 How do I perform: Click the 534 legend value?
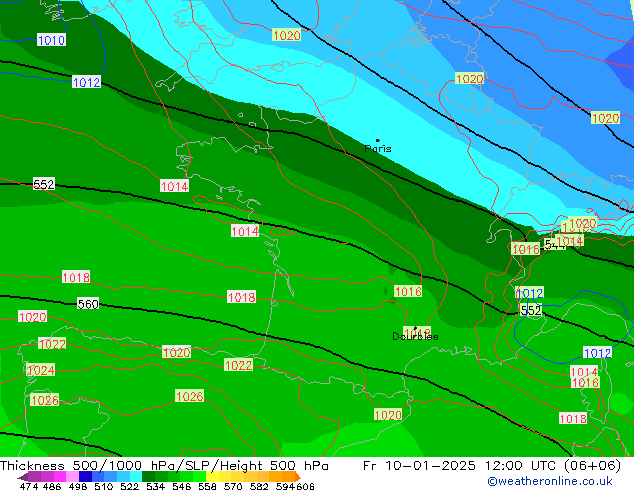[x=156, y=486]
